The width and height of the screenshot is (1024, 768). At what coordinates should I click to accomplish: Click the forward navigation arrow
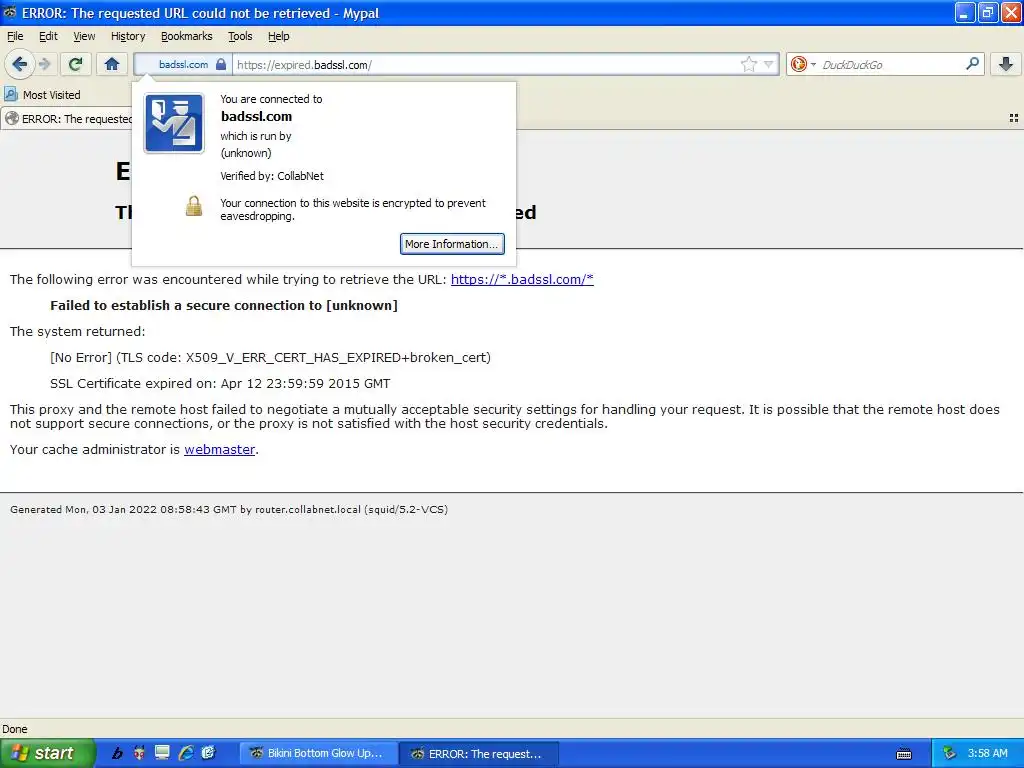point(45,64)
